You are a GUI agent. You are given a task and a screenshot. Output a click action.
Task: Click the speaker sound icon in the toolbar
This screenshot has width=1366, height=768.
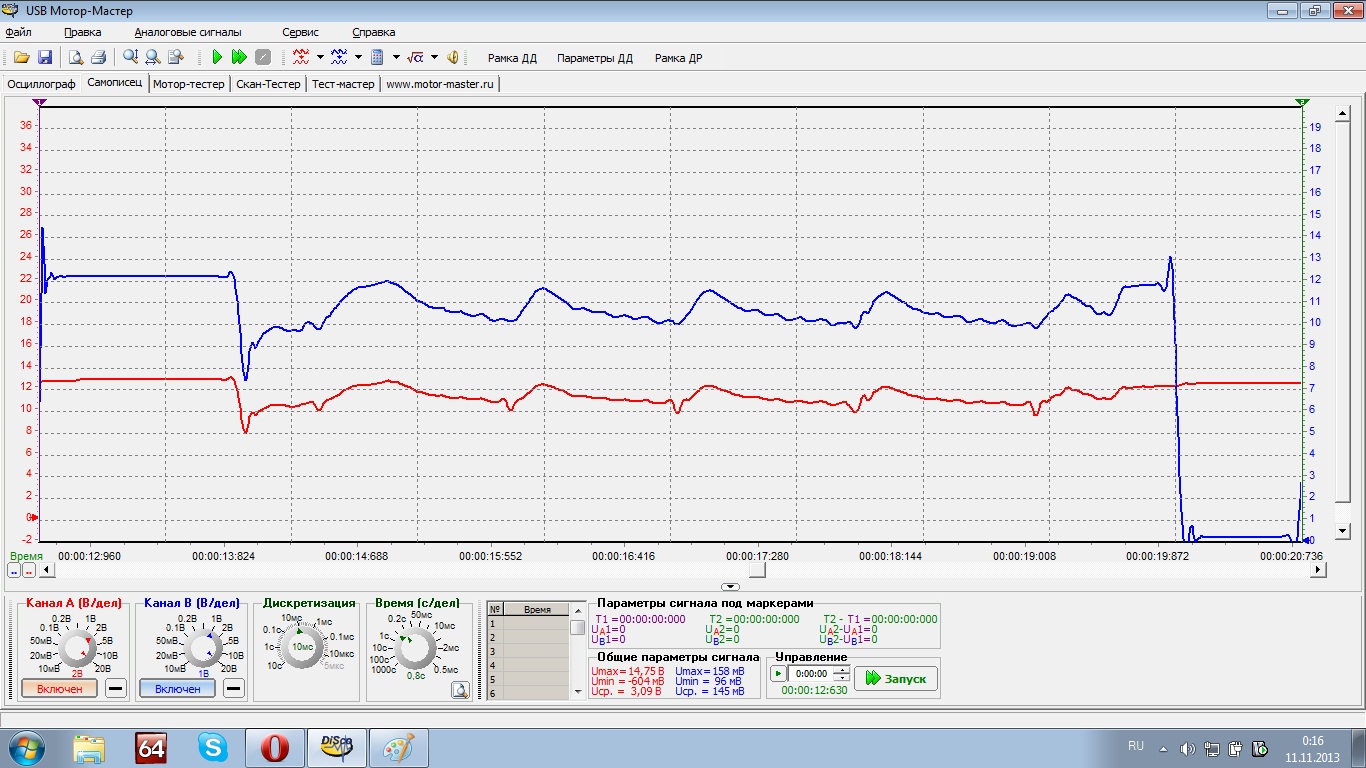[x=452, y=58]
